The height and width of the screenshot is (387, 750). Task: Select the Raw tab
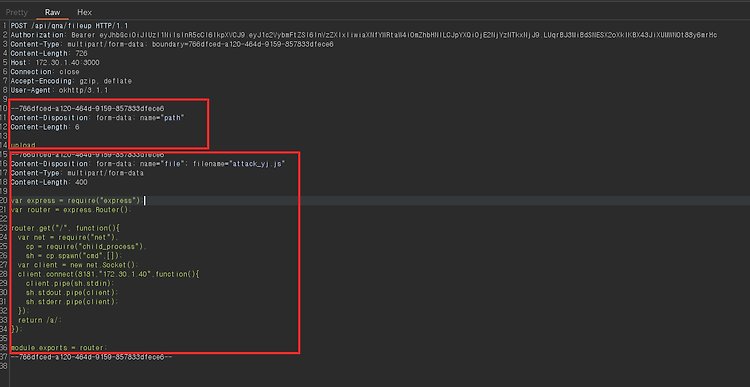[x=53, y=12]
